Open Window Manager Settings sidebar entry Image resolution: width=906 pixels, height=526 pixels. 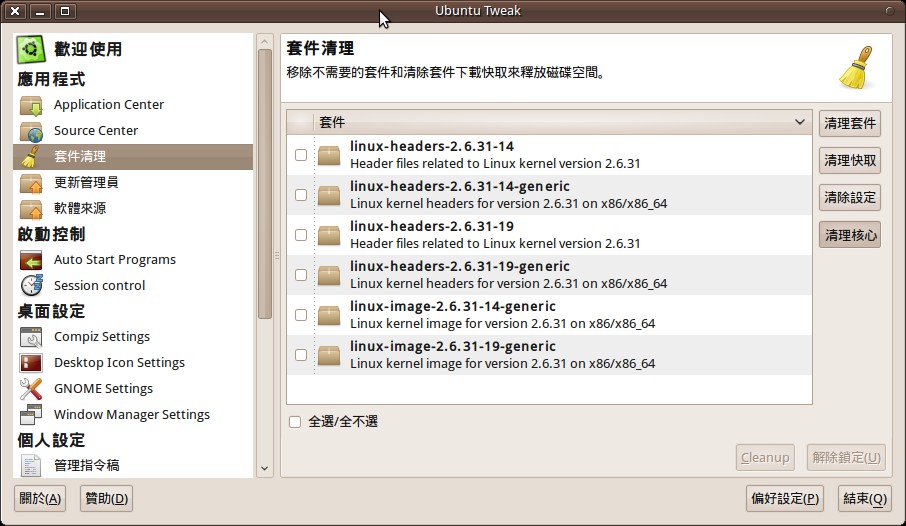pyautogui.click(x=133, y=414)
